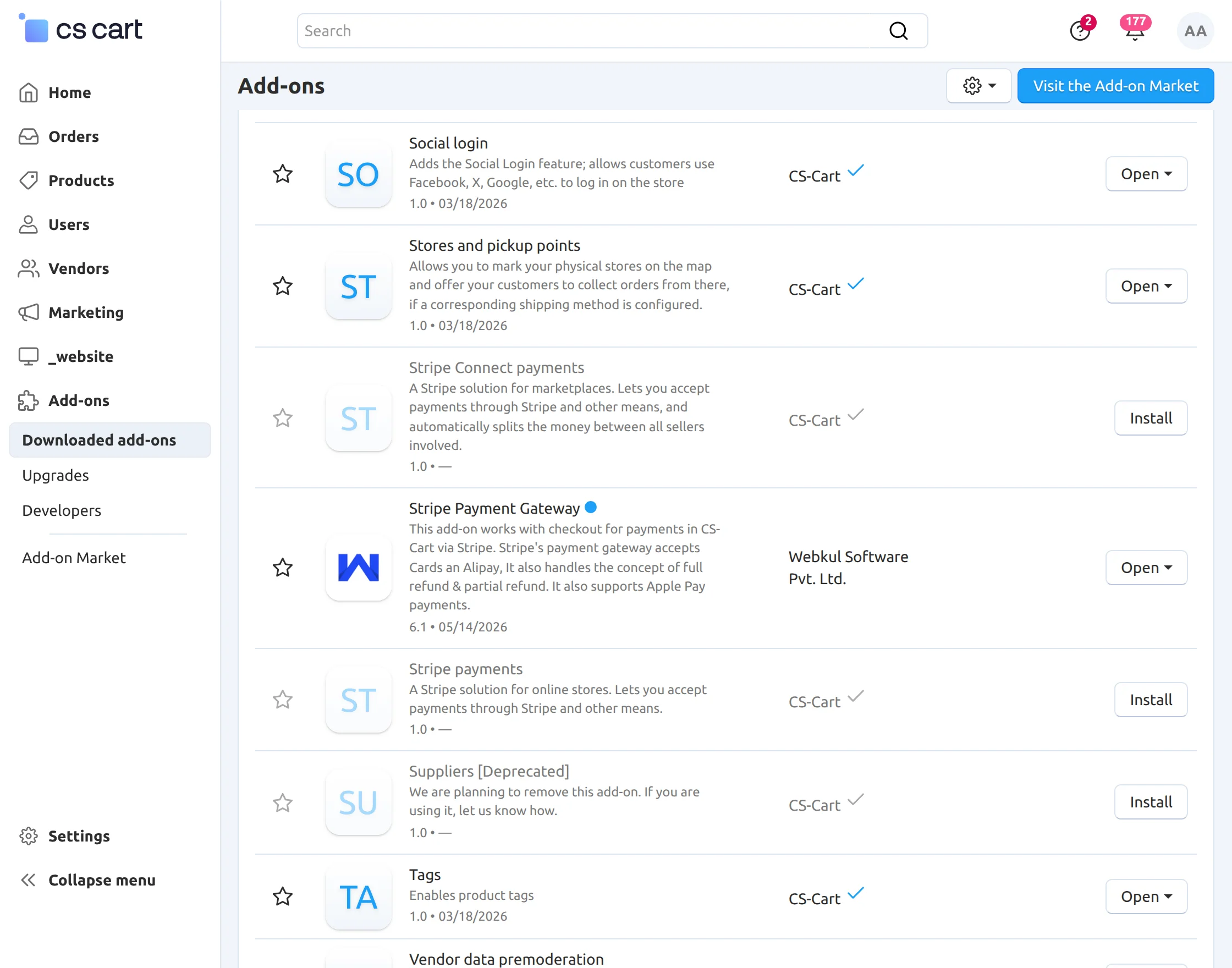Open the help icon with badge 2
Image resolution: width=1232 pixels, height=968 pixels.
1080,31
